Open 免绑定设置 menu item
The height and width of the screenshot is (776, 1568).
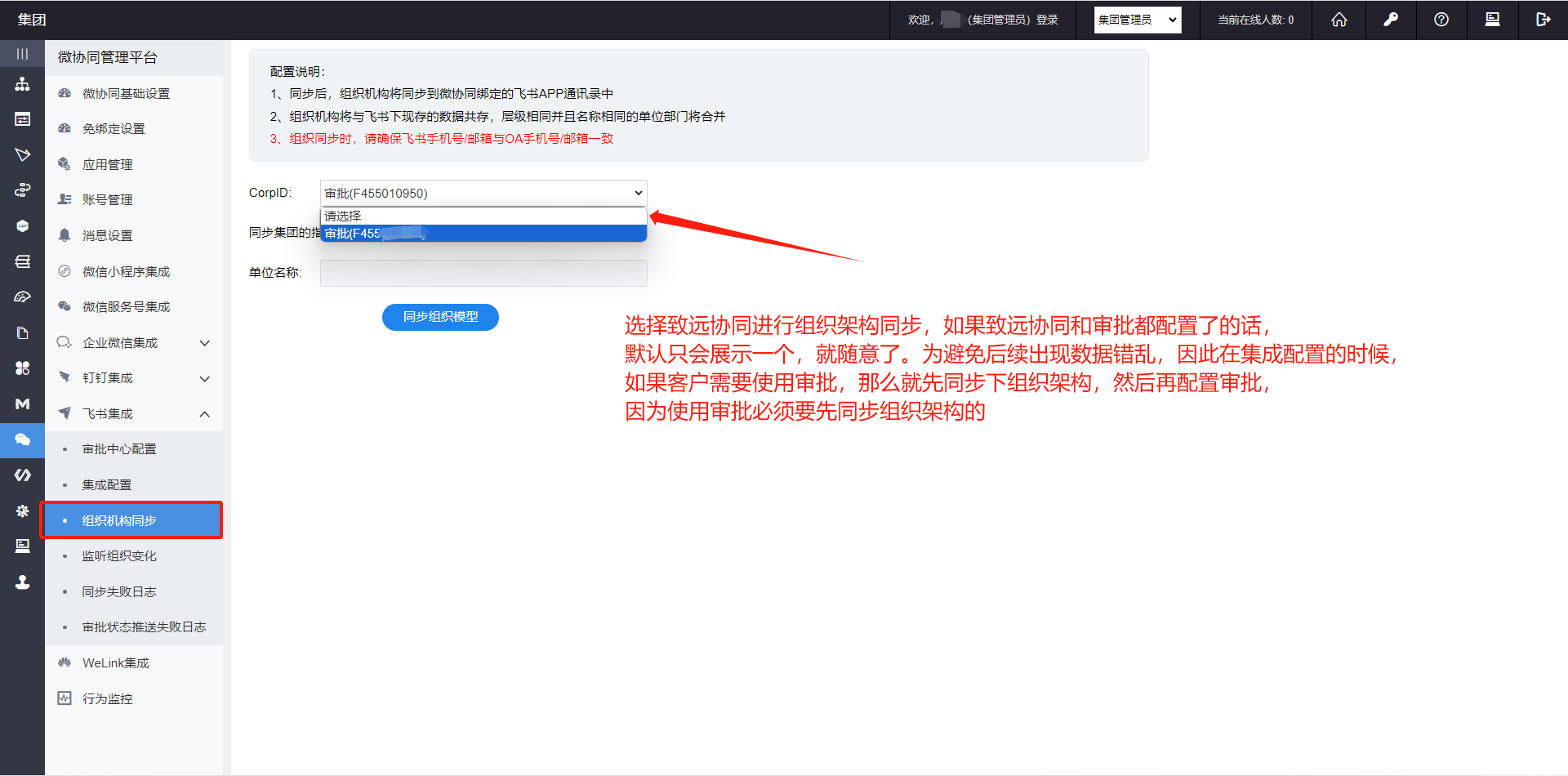point(134,129)
